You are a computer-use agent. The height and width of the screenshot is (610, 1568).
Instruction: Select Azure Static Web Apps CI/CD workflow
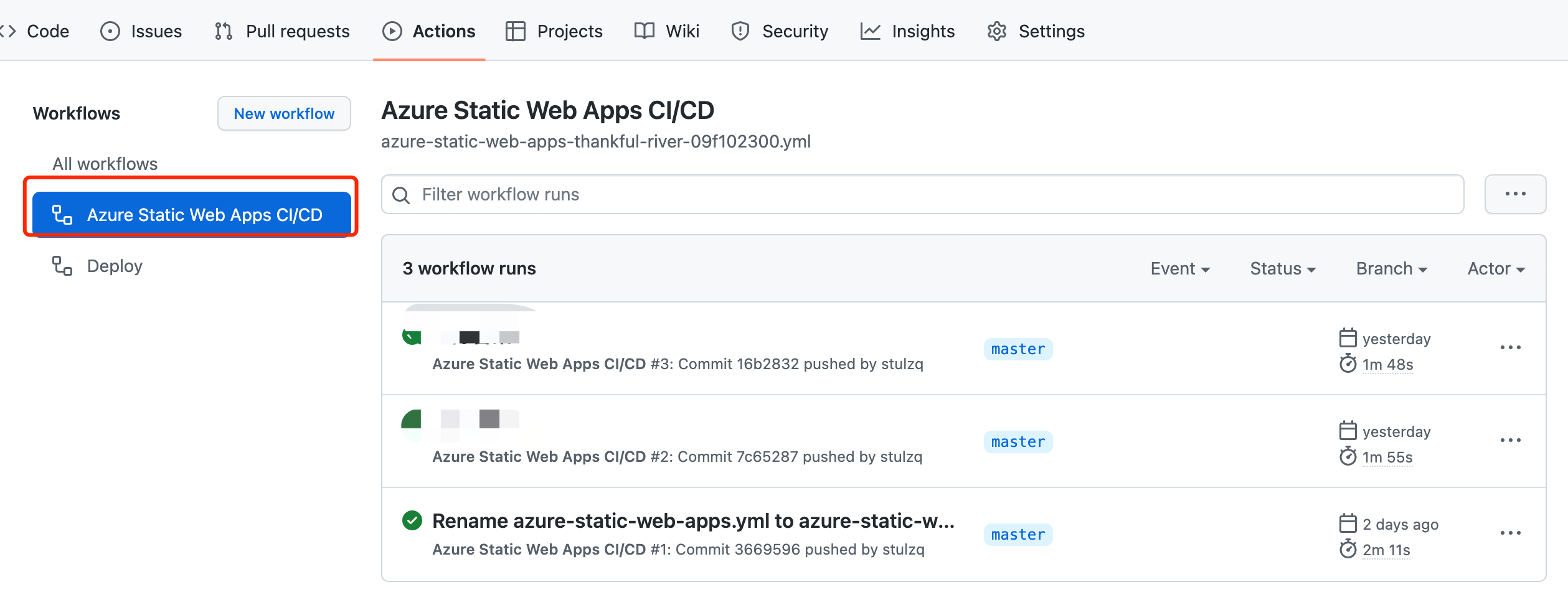point(191,214)
